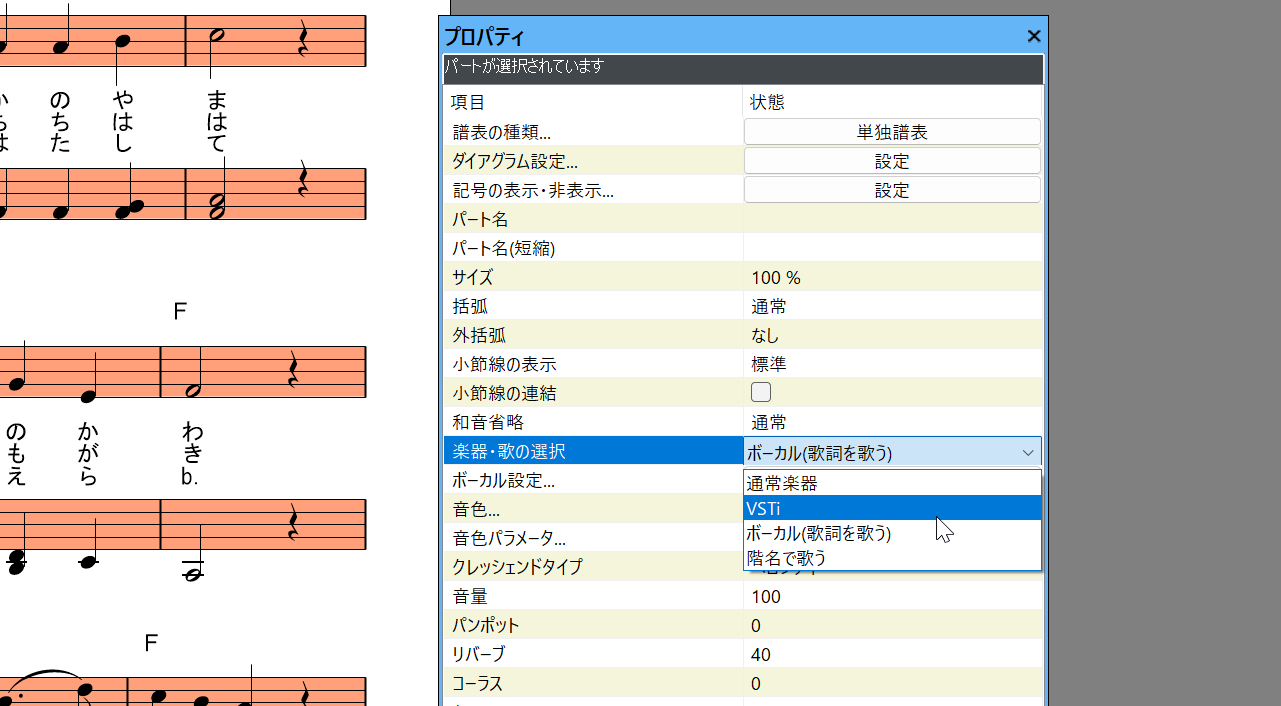Viewport: 1281px width, 706px height.
Task: Change the 小節線の表示 value 標準
Action: [891, 365]
